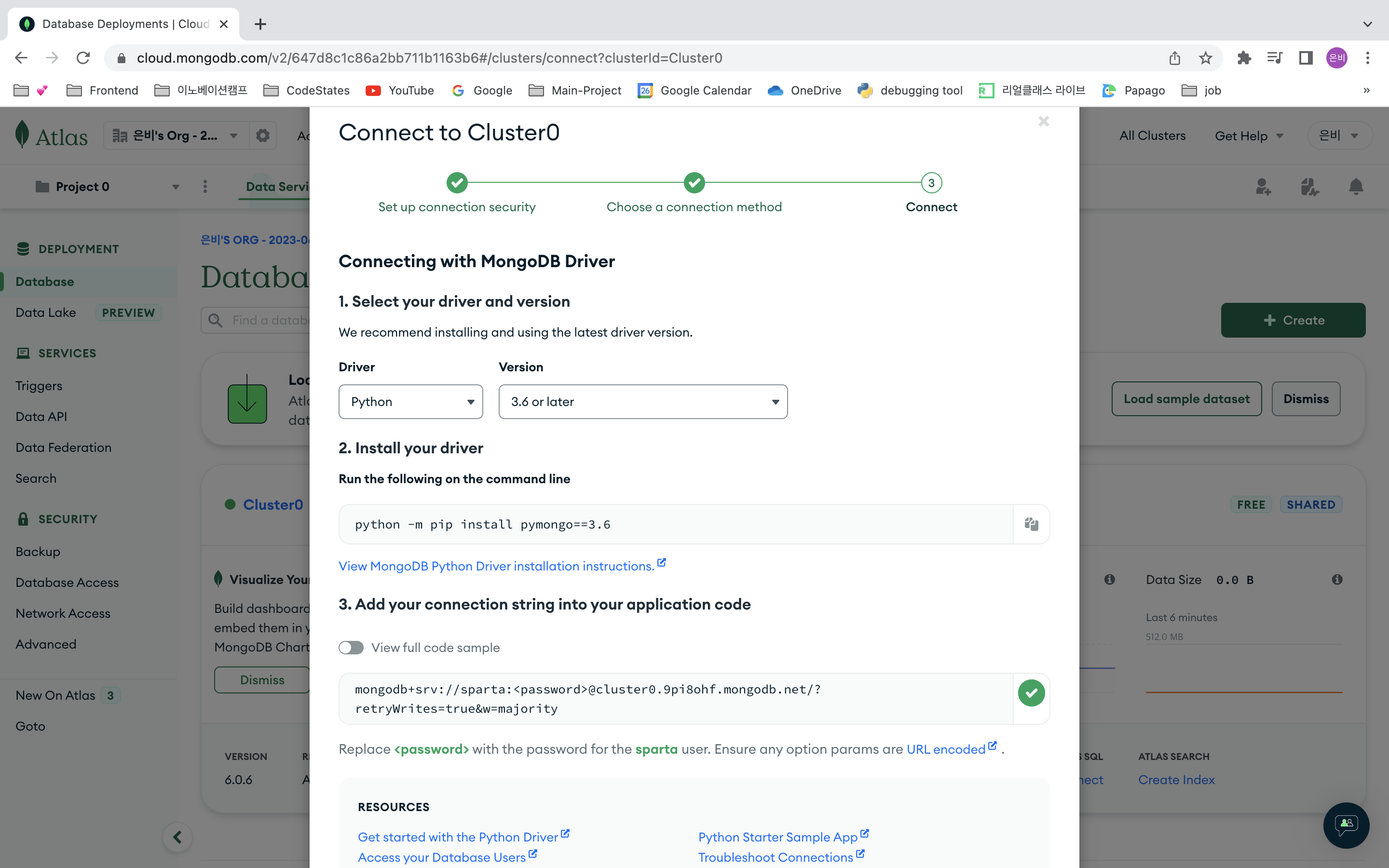This screenshot has width=1389, height=868.
Task: Expand the Get Help menu
Action: point(1248,136)
